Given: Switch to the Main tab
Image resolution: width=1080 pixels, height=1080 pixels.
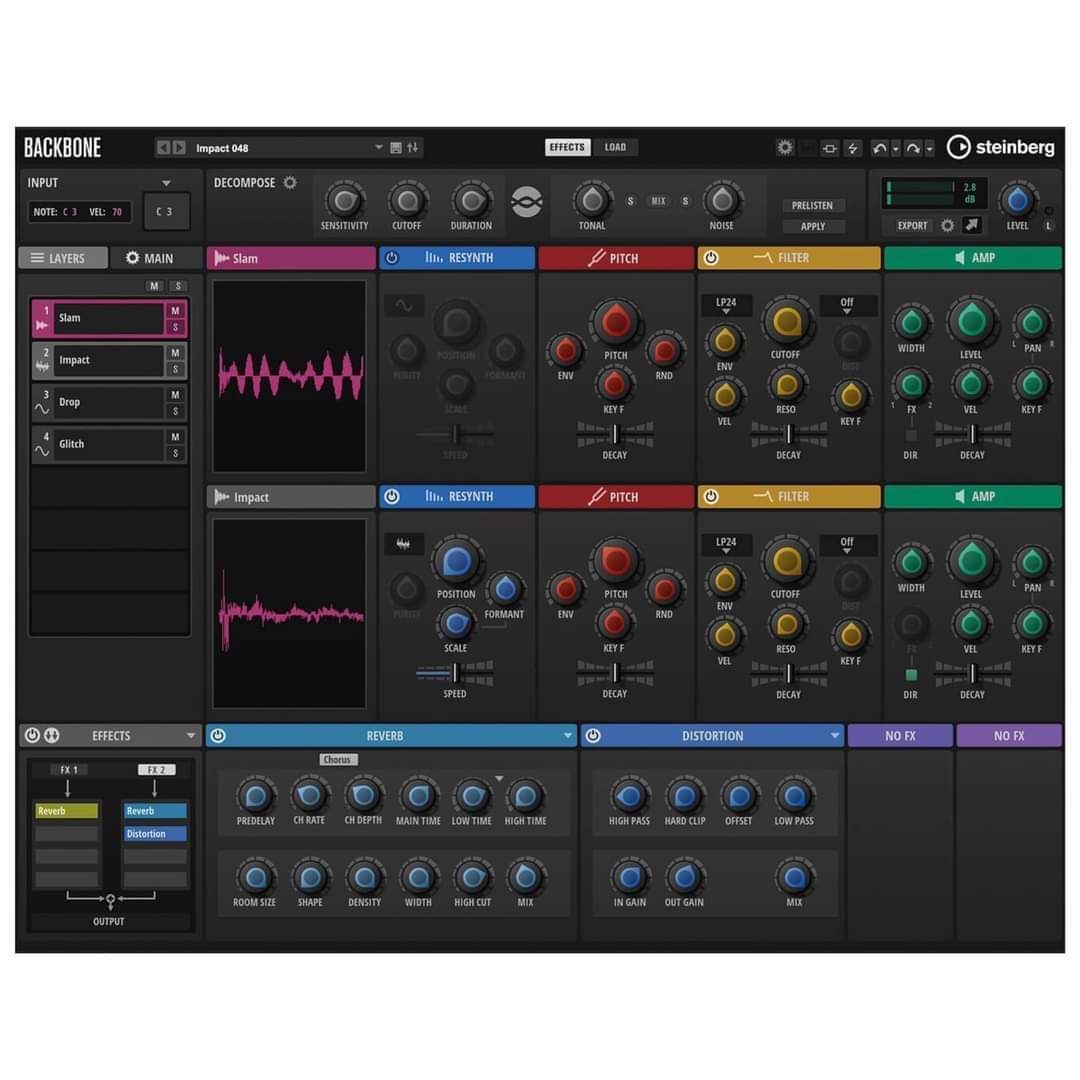Looking at the screenshot, I should pos(156,258).
